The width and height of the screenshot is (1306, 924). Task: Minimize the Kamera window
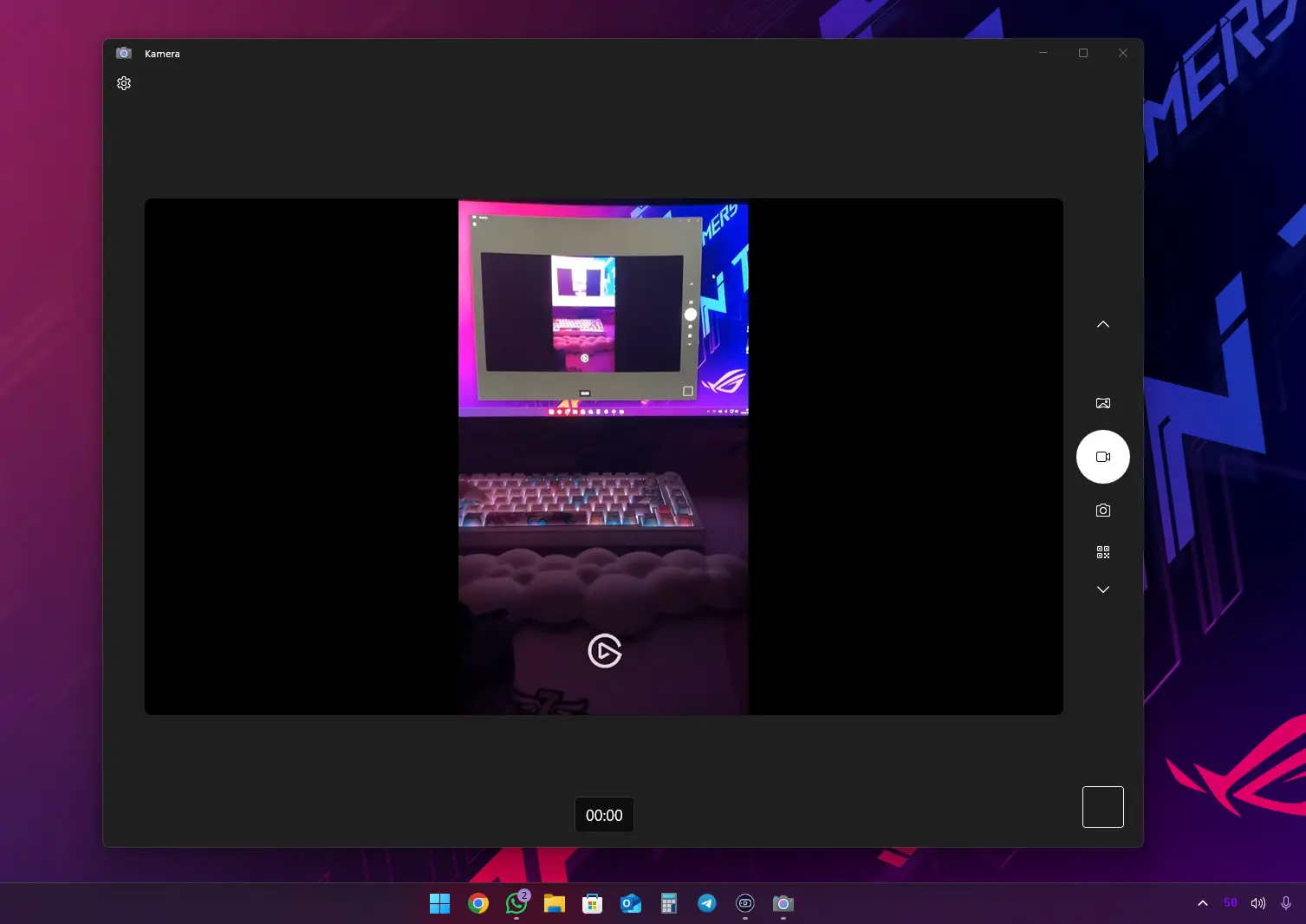click(1043, 53)
